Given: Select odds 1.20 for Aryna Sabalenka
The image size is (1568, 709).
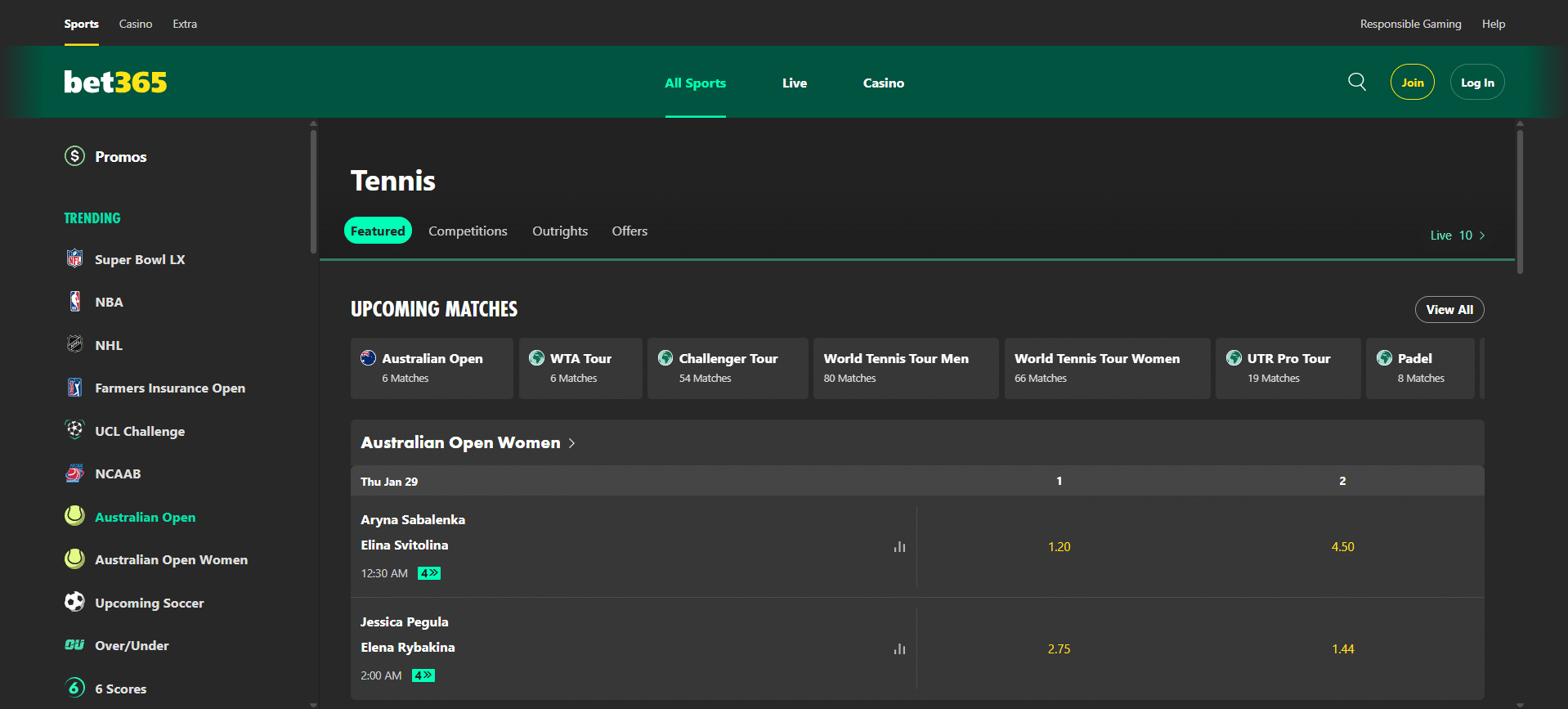Looking at the screenshot, I should click(x=1059, y=546).
